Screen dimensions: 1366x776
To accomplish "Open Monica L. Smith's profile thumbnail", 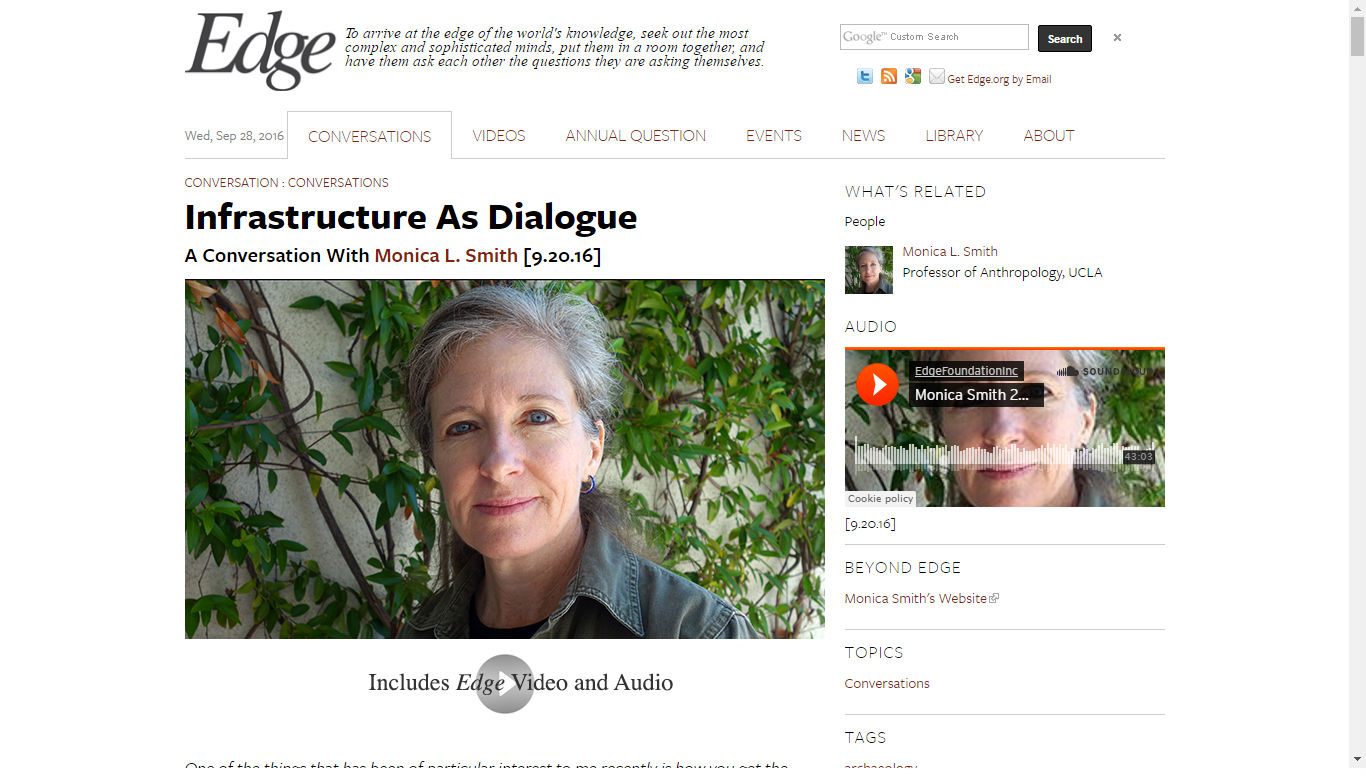I will coord(869,270).
